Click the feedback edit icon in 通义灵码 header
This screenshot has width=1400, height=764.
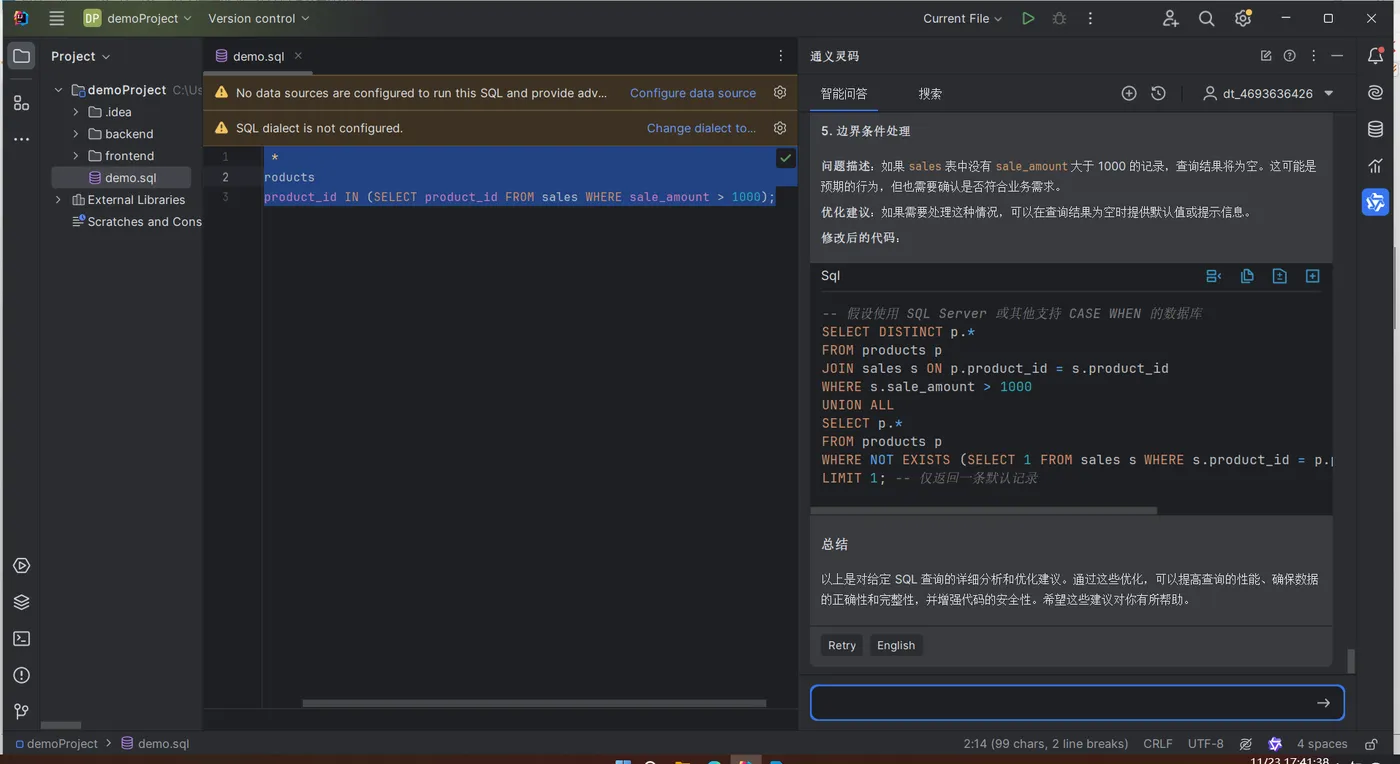[1266, 56]
